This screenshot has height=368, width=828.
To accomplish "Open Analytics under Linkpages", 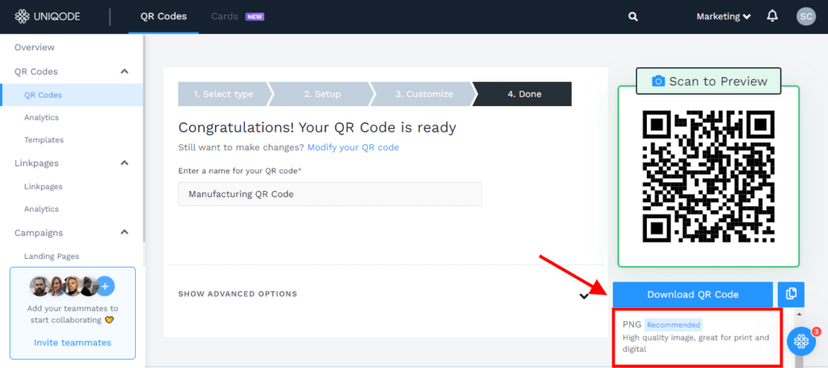I will click(x=41, y=209).
